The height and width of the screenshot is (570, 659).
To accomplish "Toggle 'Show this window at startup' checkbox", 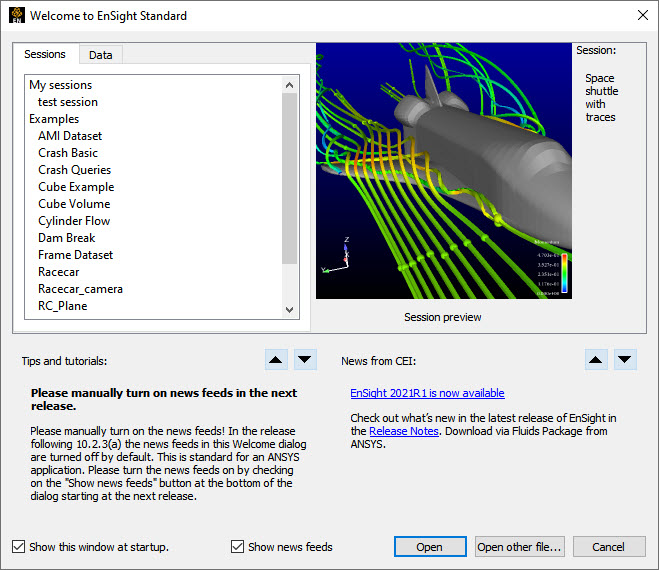I will point(18,547).
